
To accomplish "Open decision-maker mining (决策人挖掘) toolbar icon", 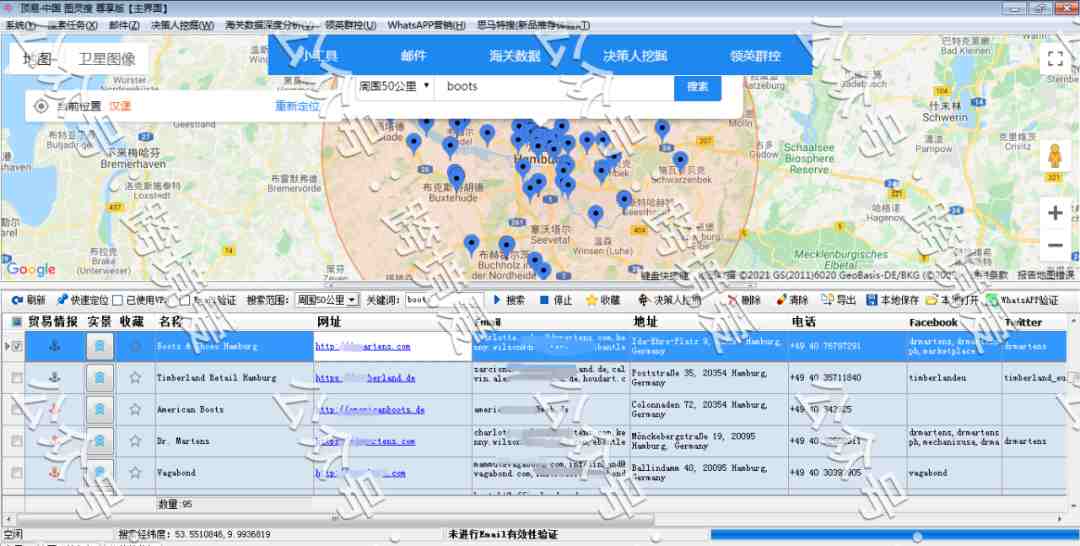I will click(644, 300).
